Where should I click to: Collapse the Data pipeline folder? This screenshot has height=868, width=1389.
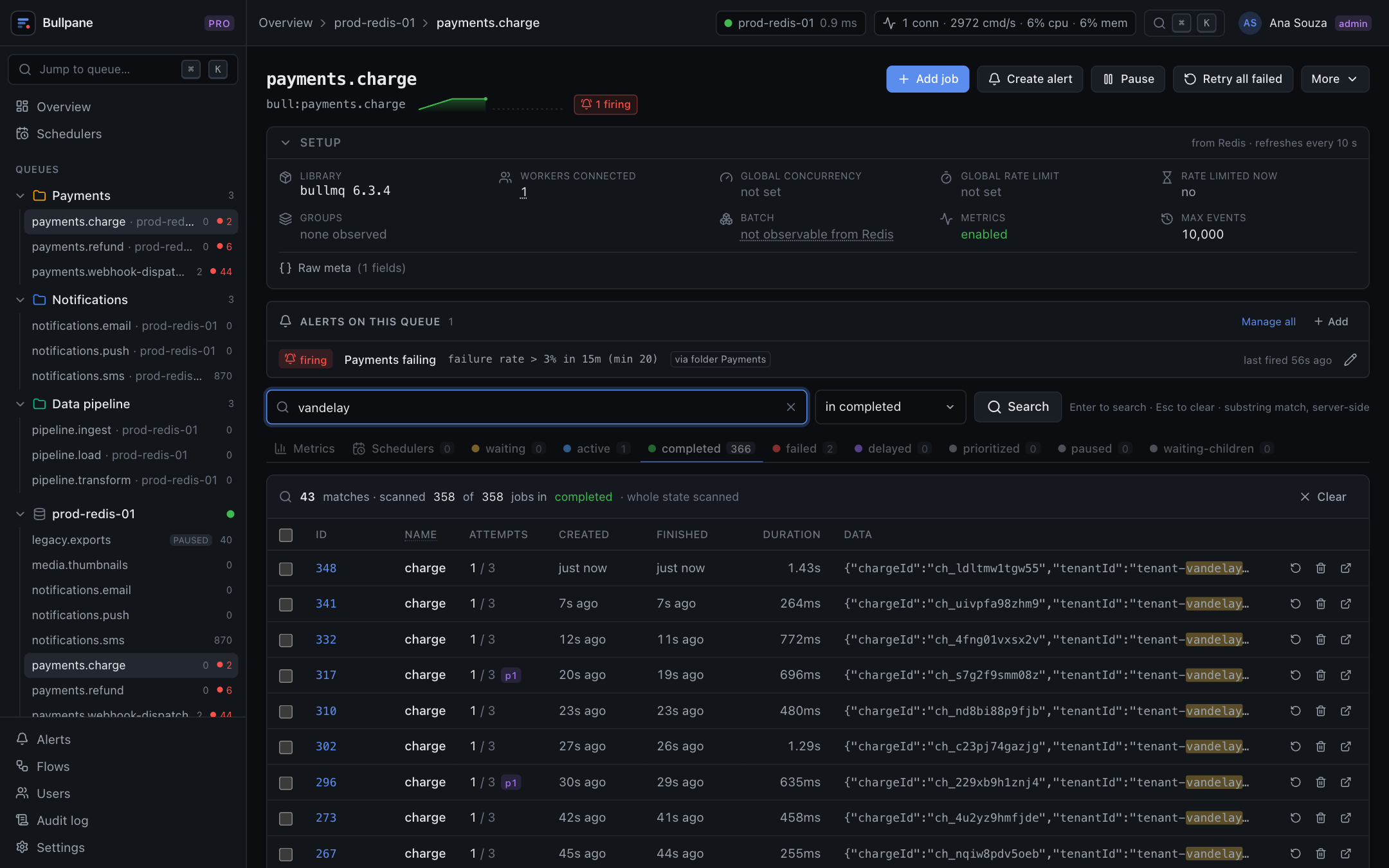click(x=20, y=404)
